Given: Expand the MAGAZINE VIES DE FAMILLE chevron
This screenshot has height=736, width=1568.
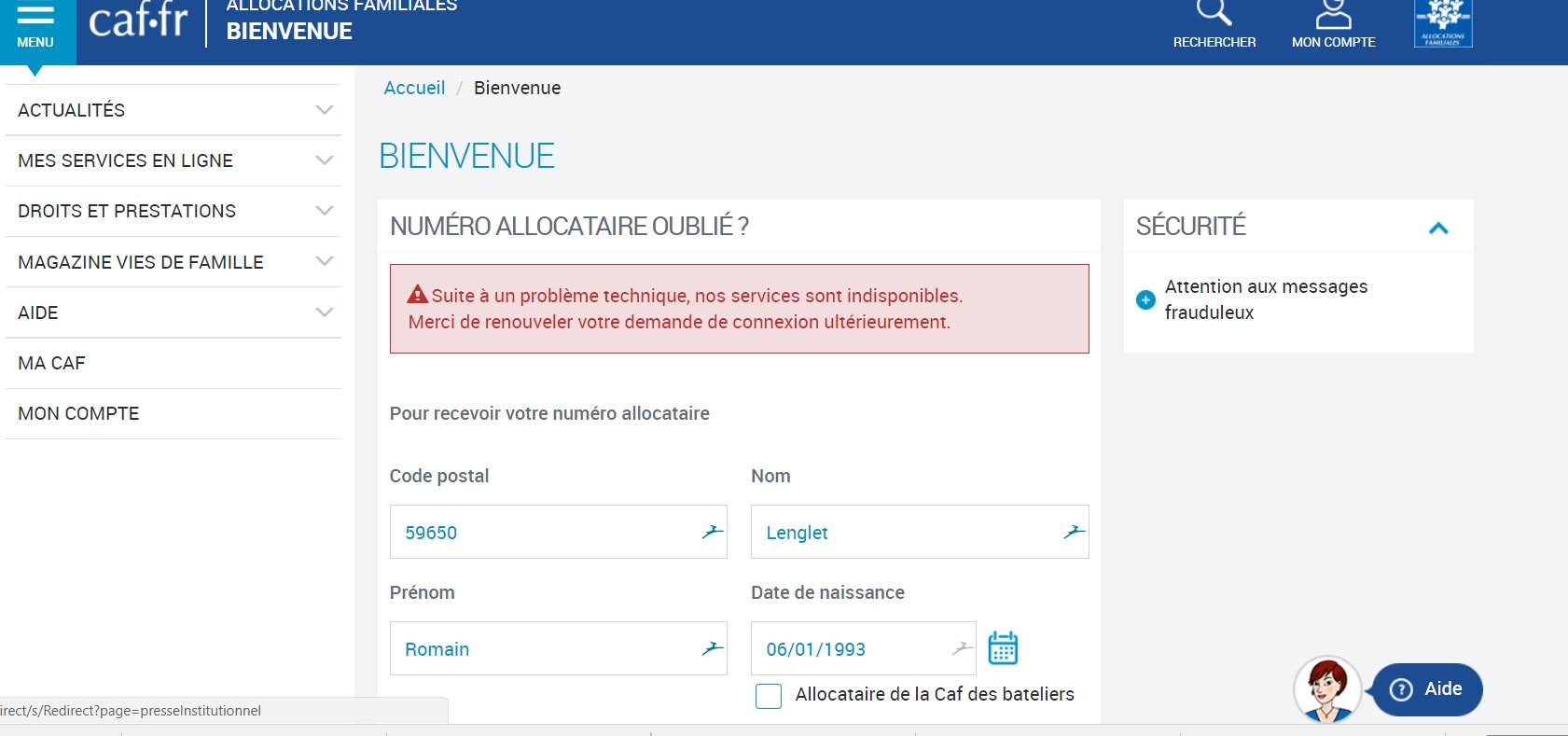Looking at the screenshot, I should click(x=325, y=261).
